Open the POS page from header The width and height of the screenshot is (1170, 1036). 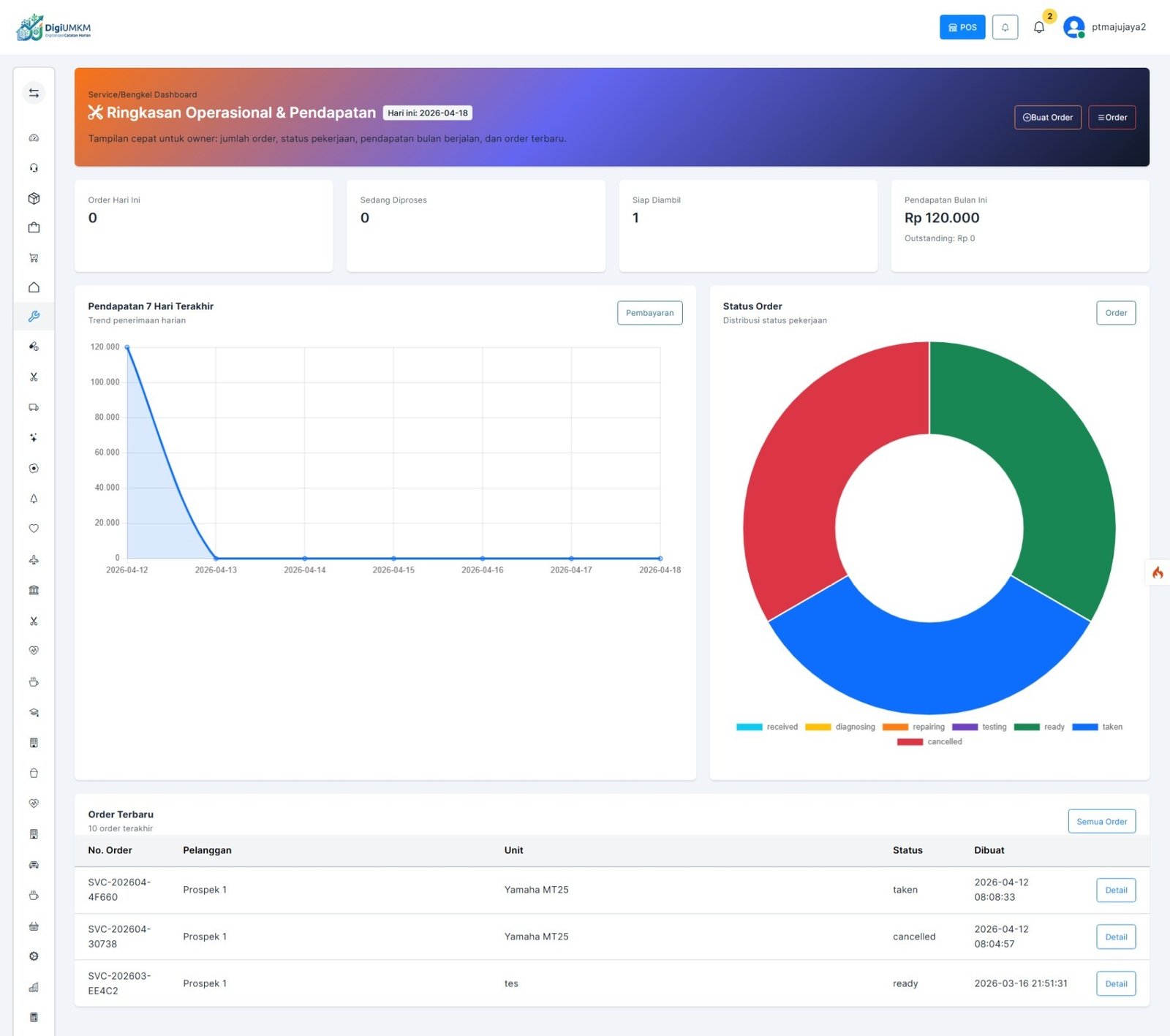coord(962,27)
